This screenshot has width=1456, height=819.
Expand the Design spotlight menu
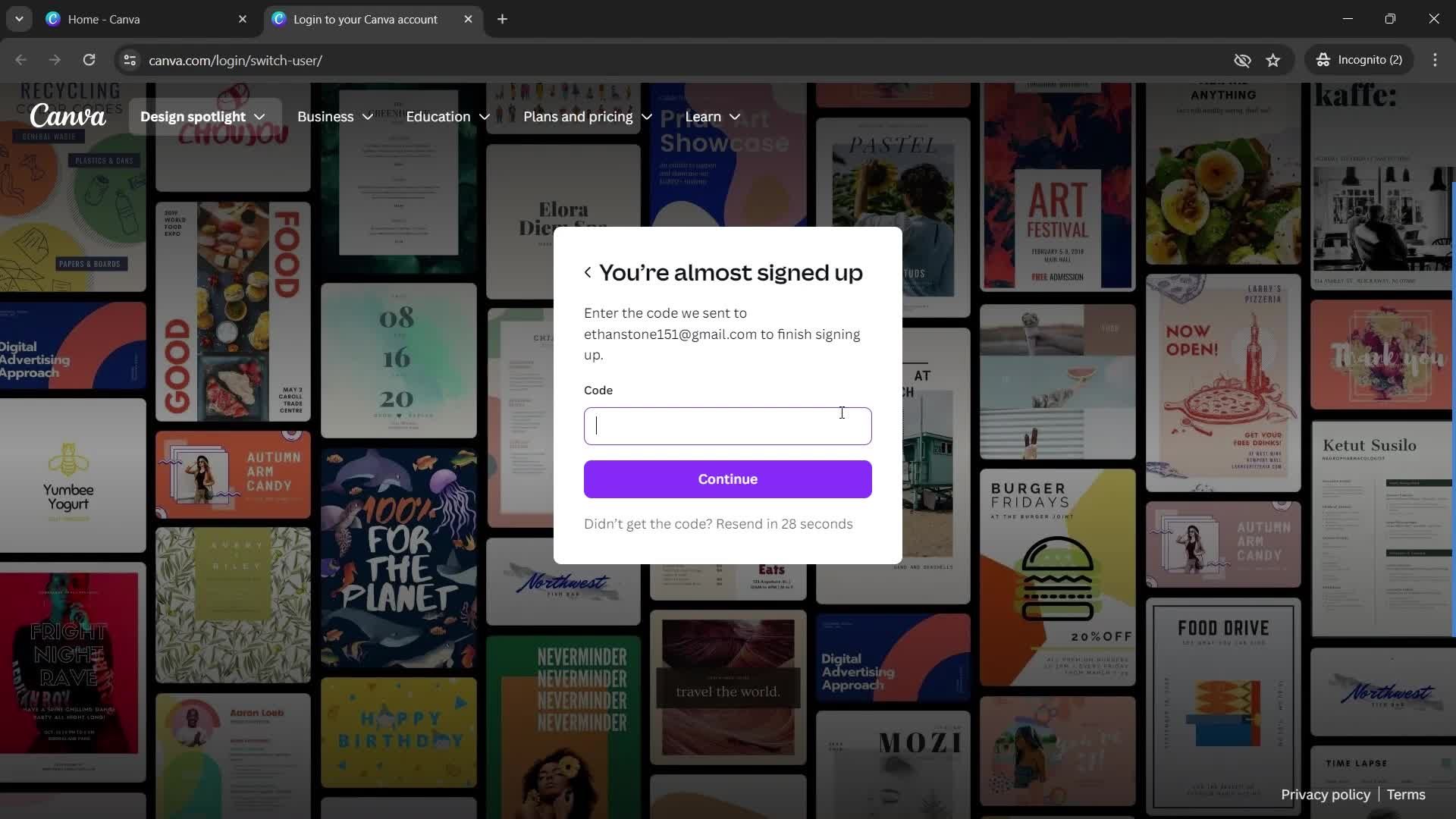tap(203, 117)
